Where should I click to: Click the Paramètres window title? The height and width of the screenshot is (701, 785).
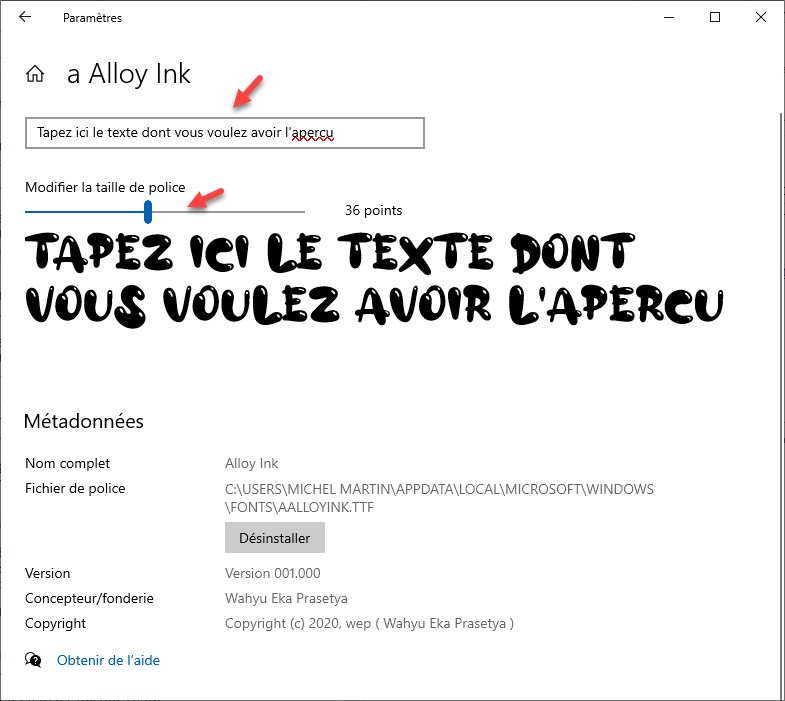click(92, 18)
